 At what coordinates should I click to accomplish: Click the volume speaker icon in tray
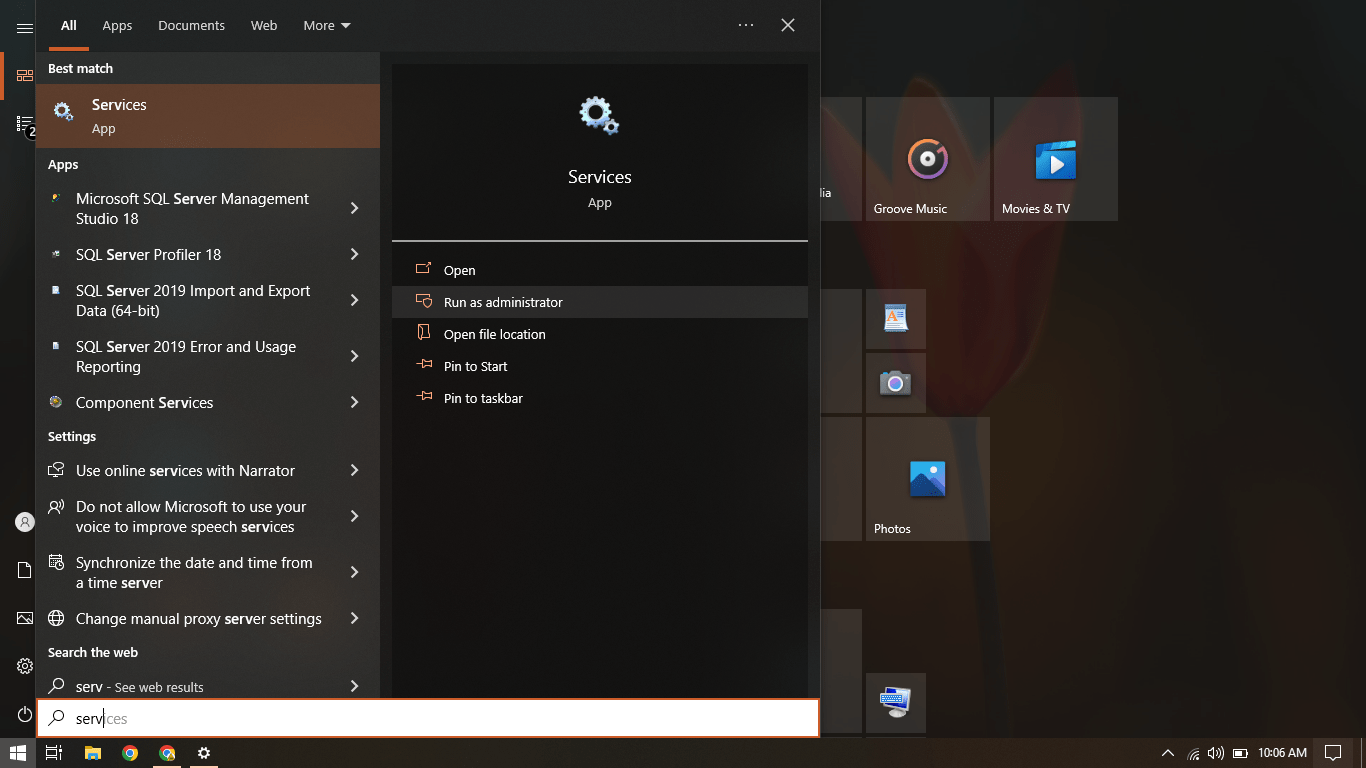[1216, 753]
